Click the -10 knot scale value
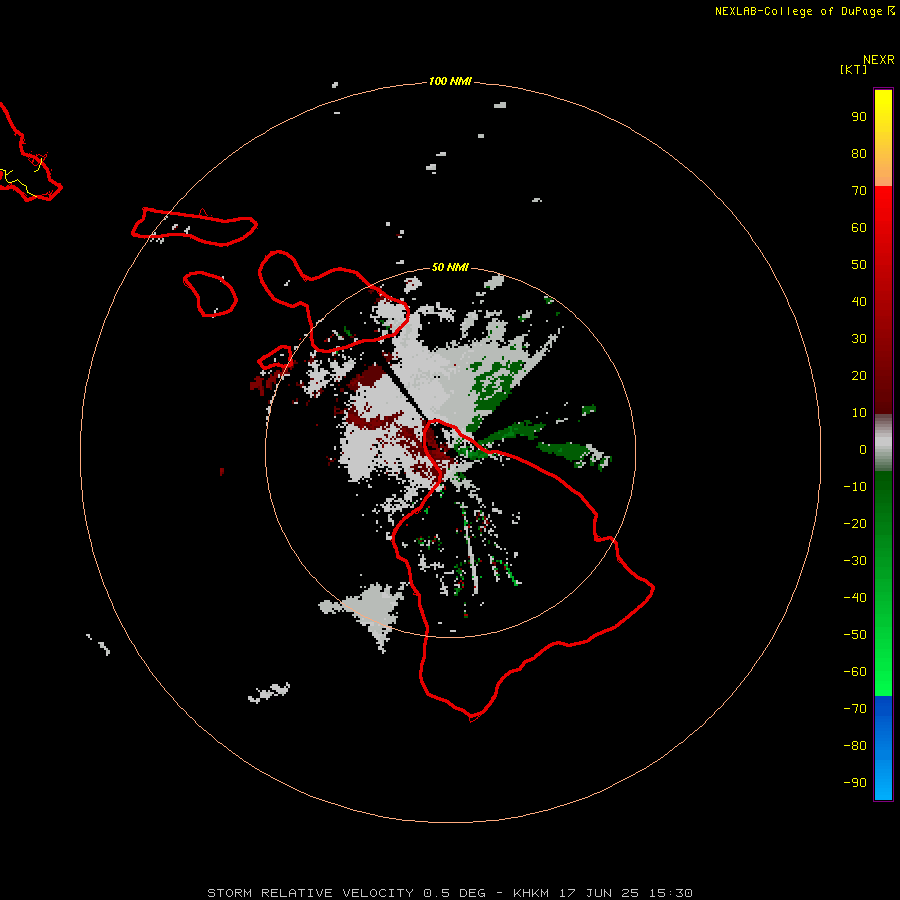The width and height of the screenshot is (900, 900). click(x=855, y=487)
